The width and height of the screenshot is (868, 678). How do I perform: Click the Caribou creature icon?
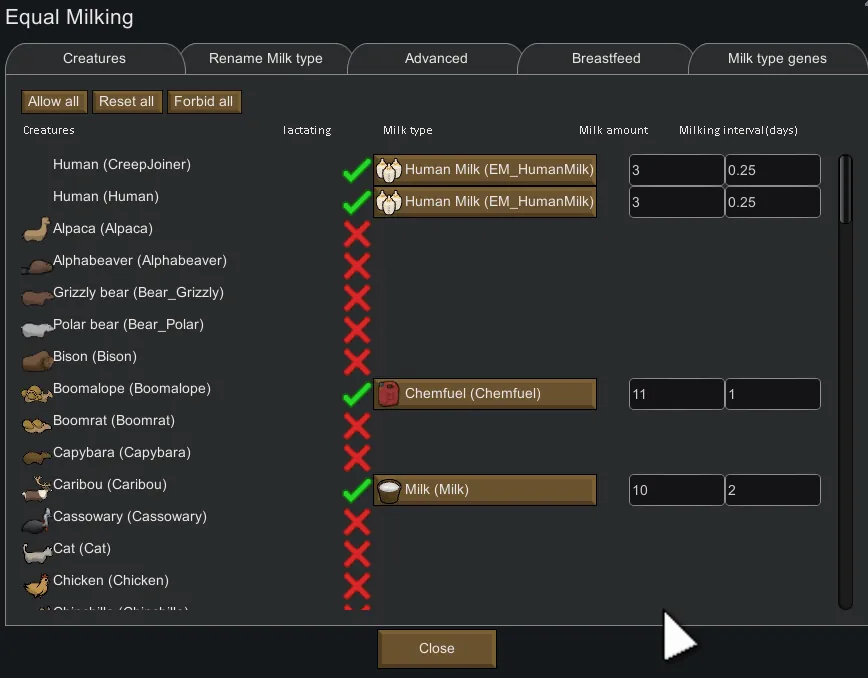(x=36, y=489)
